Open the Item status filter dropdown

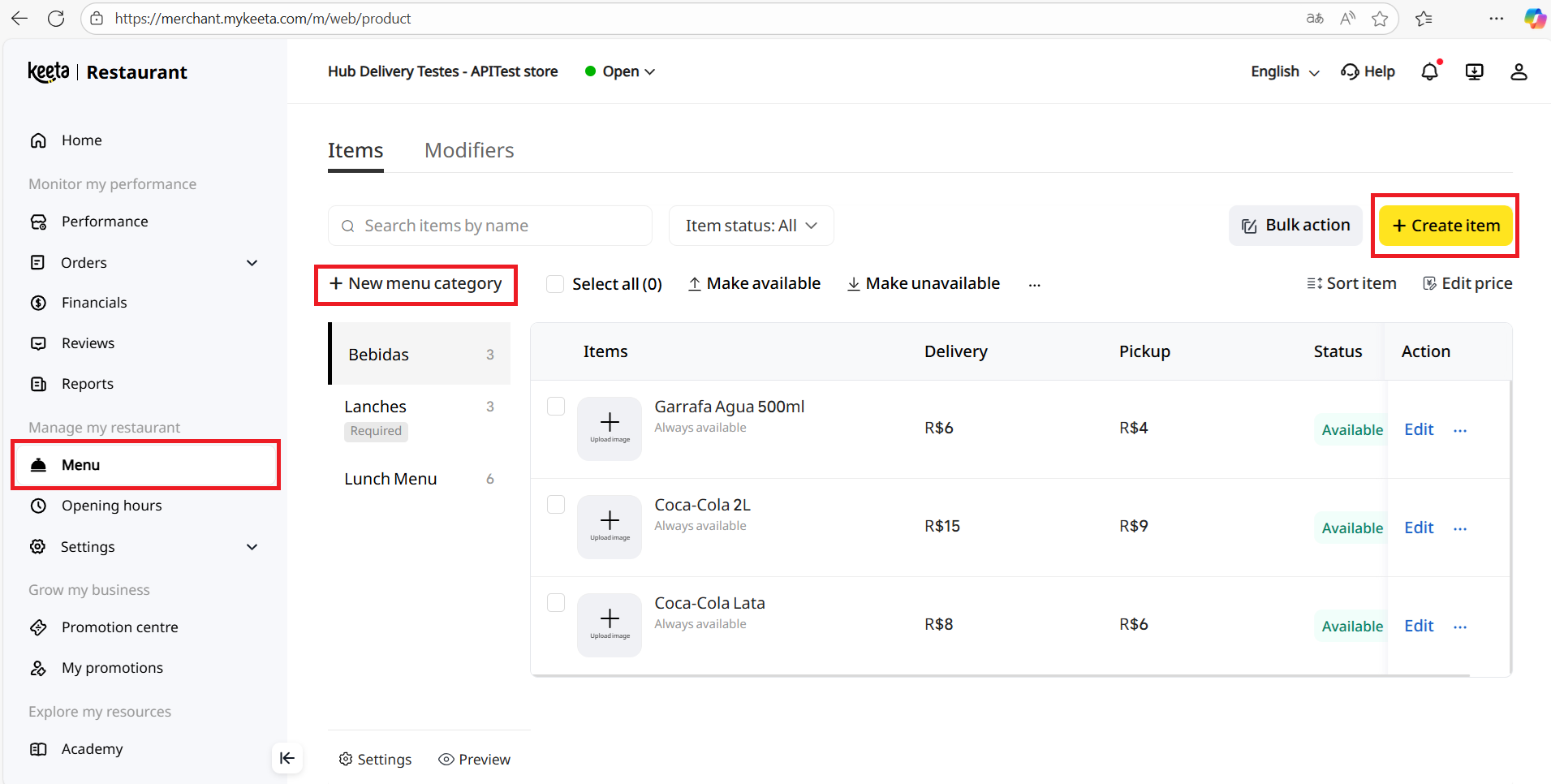pyautogui.click(x=751, y=226)
